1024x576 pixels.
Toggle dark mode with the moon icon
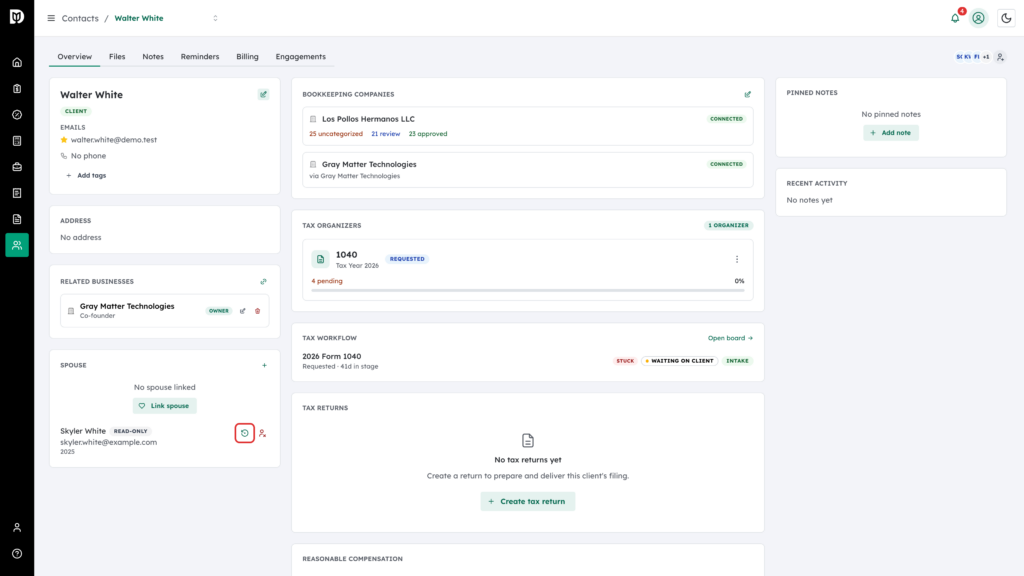(x=1006, y=18)
